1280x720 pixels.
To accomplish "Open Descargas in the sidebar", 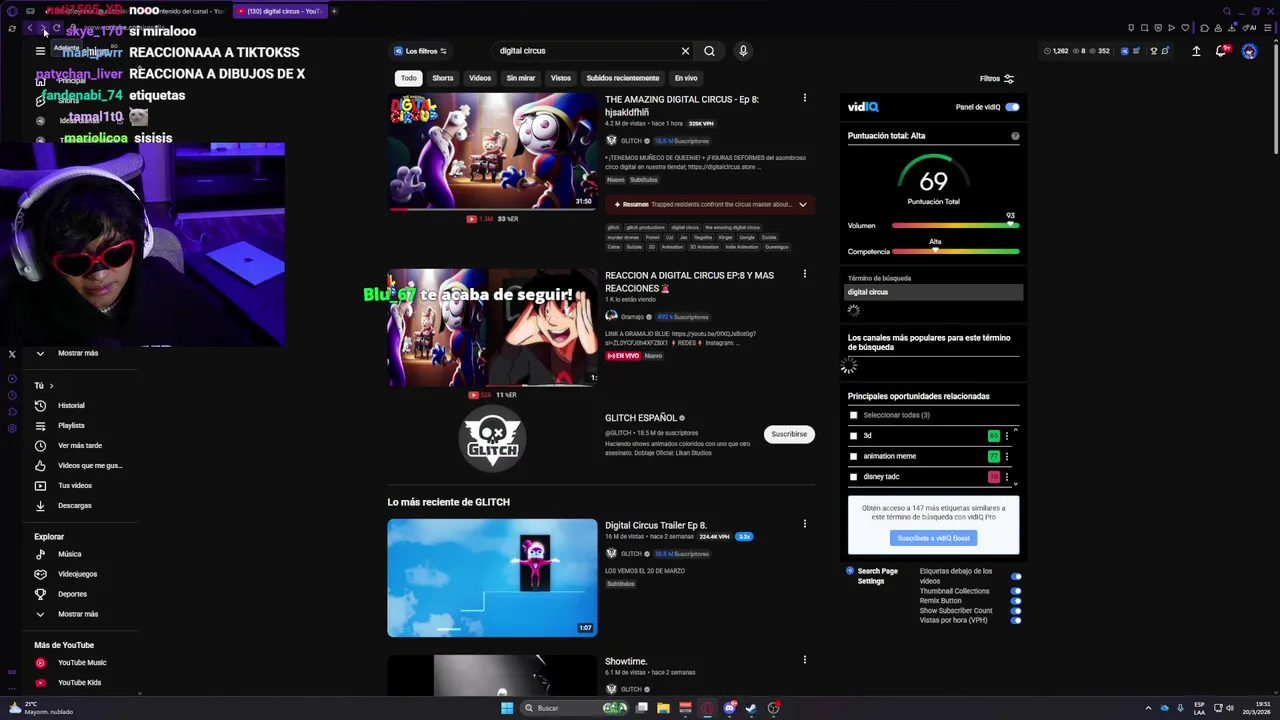I will coord(75,505).
